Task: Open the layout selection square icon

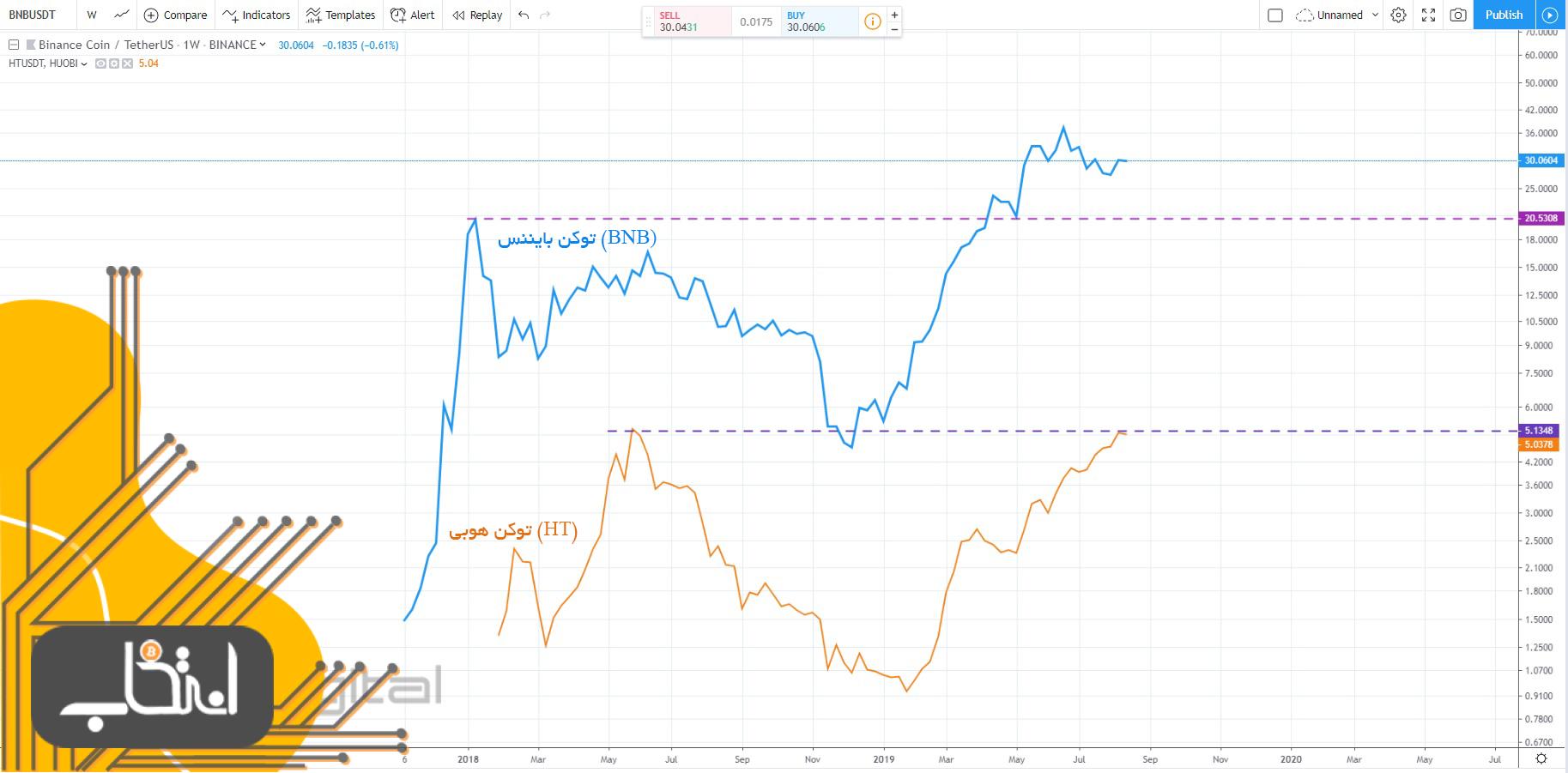Action: pyautogui.click(x=1274, y=15)
